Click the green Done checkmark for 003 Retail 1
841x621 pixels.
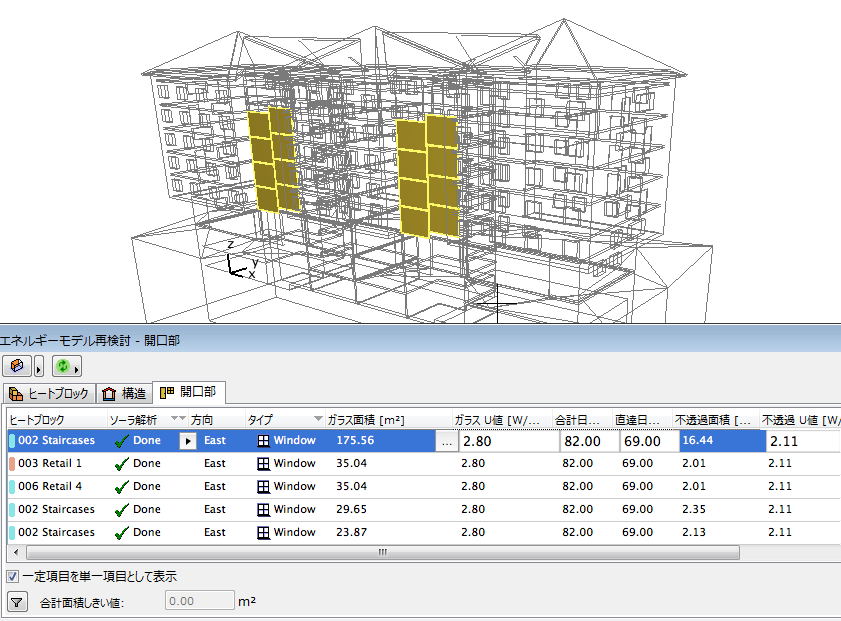[122, 463]
